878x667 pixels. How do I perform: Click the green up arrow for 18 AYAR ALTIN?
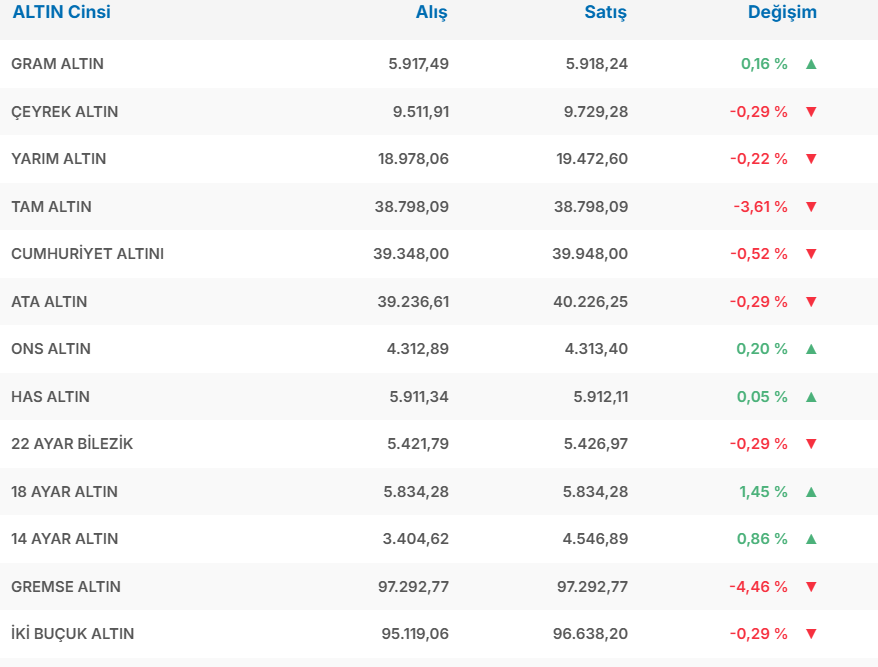(x=811, y=492)
